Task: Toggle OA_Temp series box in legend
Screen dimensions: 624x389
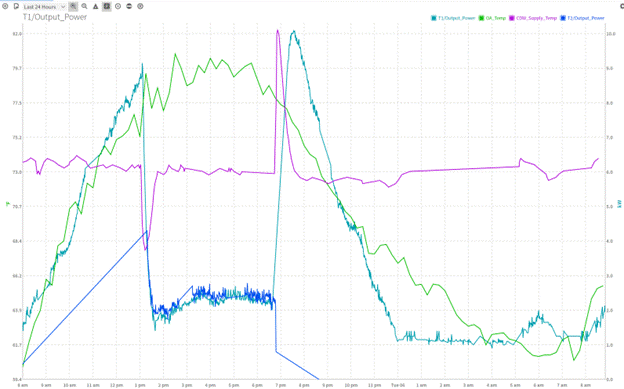Action: 481,18
